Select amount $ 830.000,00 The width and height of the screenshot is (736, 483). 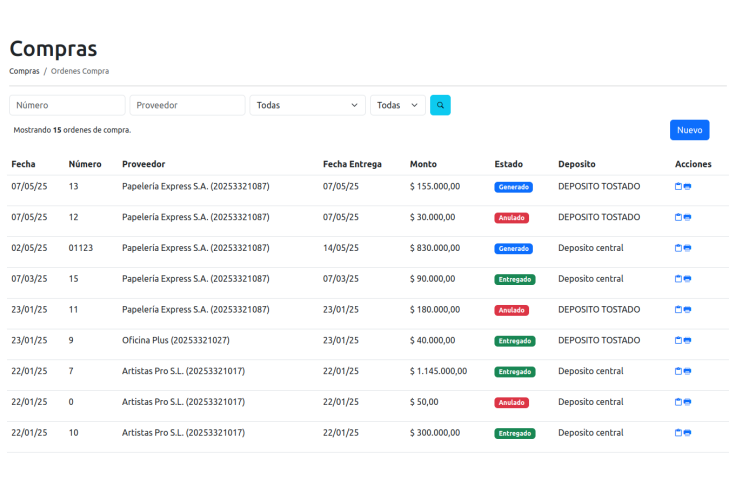(x=435, y=248)
